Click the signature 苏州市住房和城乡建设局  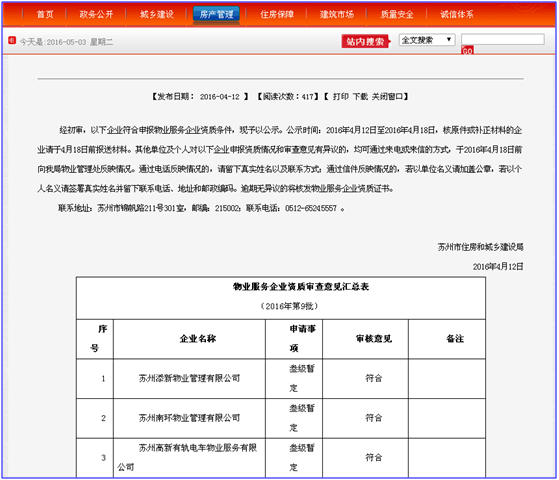click(x=480, y=247)
